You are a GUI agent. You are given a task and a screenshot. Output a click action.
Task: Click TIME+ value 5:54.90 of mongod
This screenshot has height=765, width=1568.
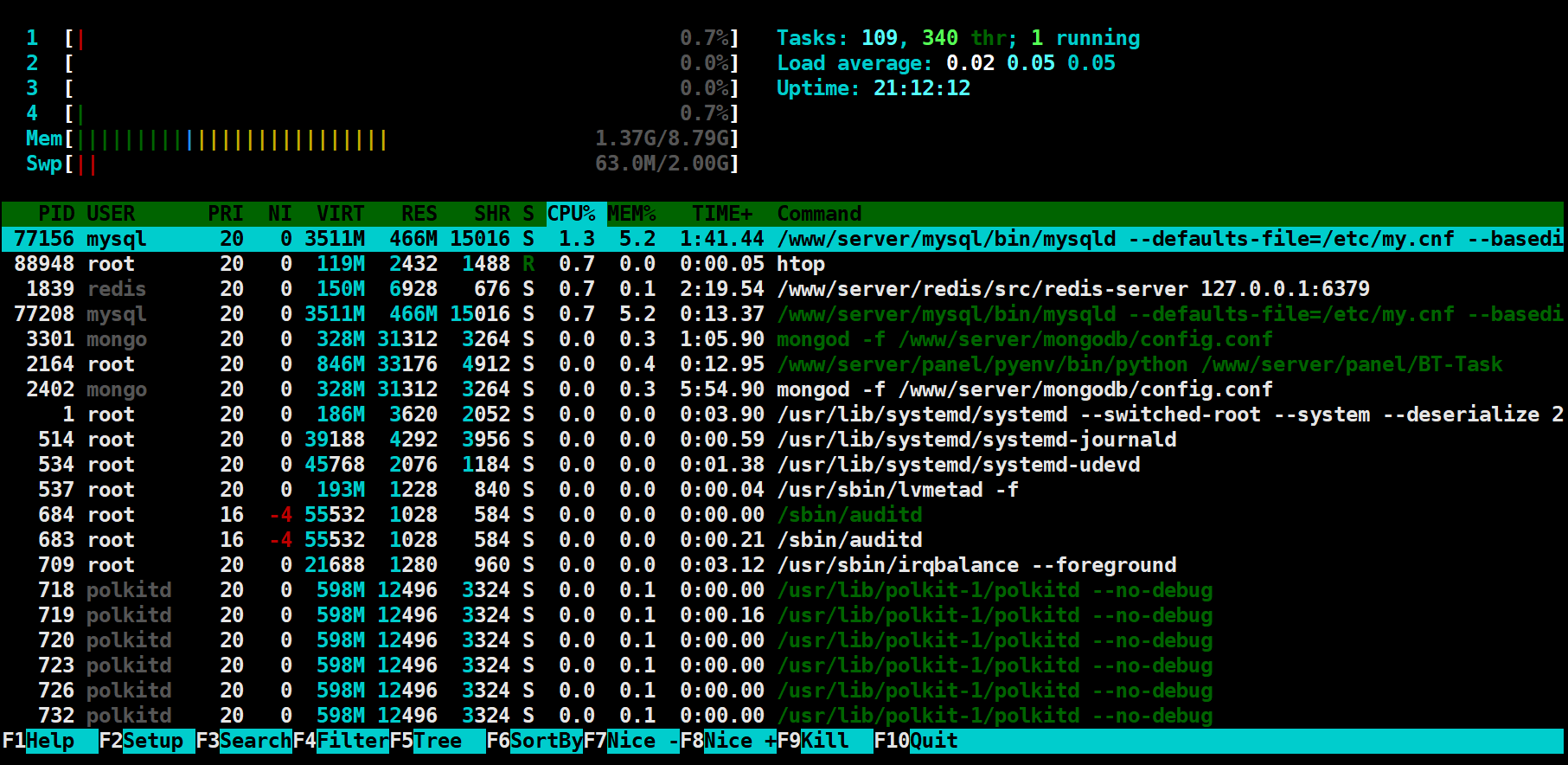[722, 389]
